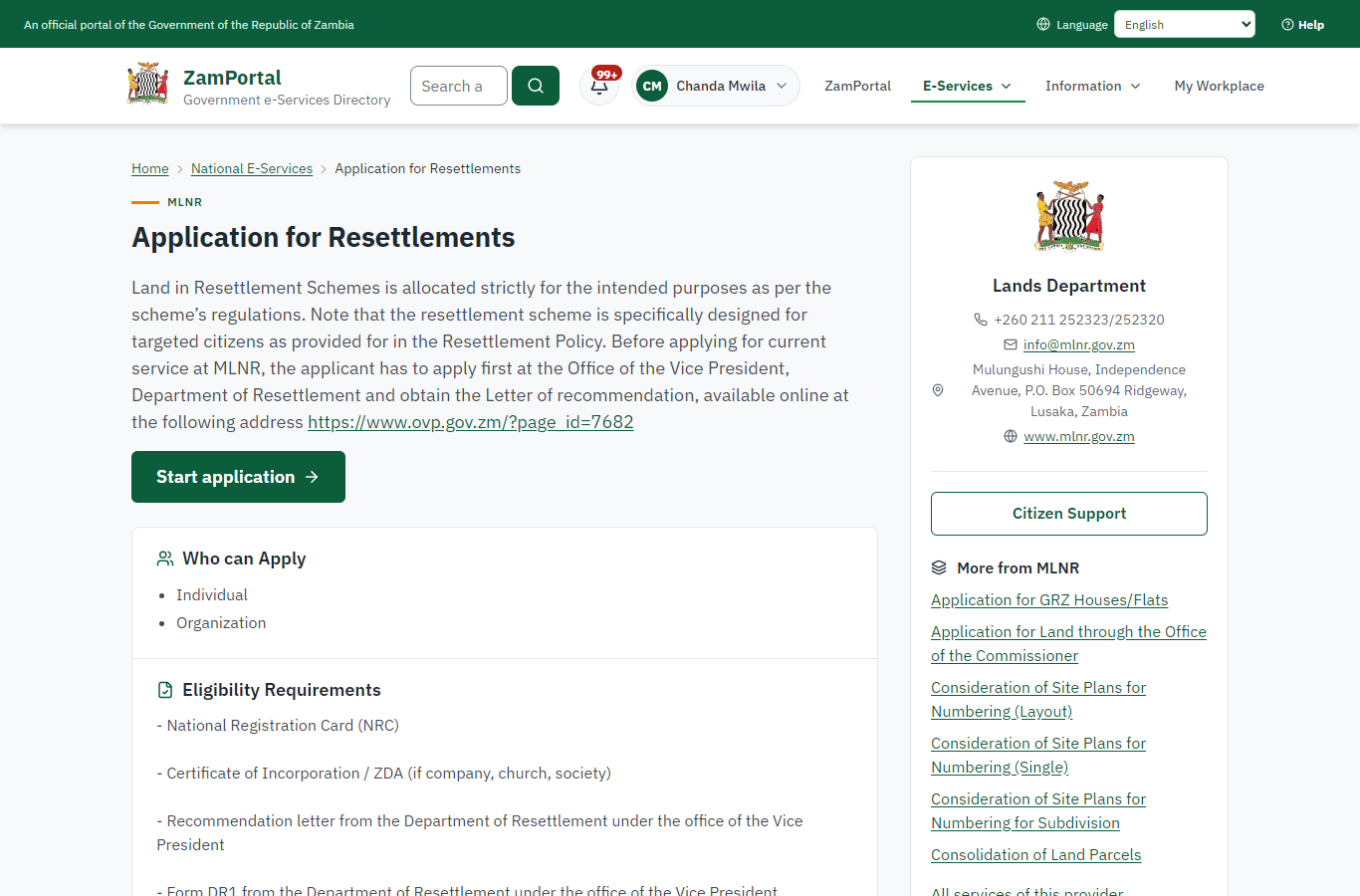This screenshot has height=896, width=1360.
Task: Click the CM user avatar
Action: tap(652, 86)
